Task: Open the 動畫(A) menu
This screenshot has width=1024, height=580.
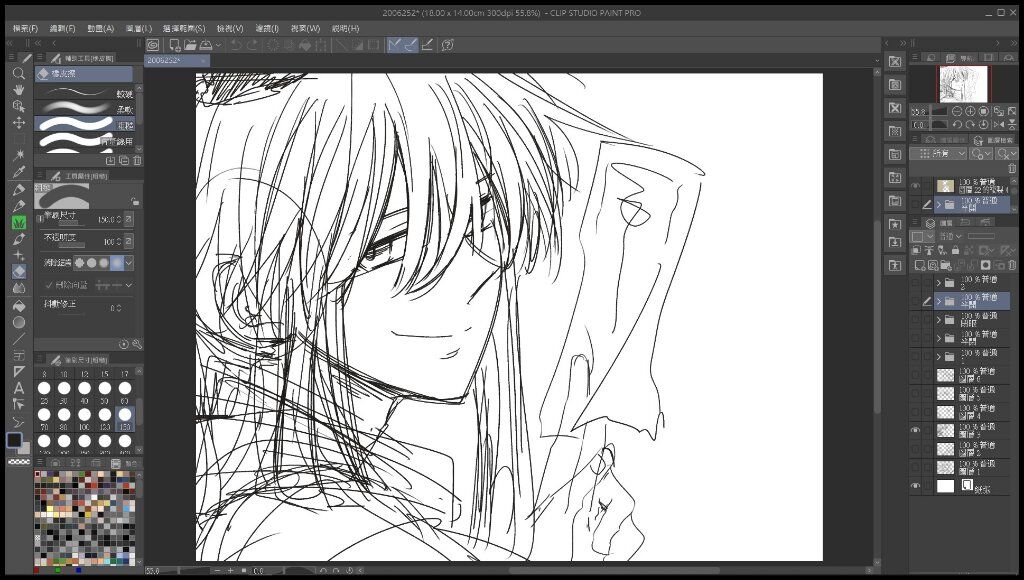Action: click(101, 29)
